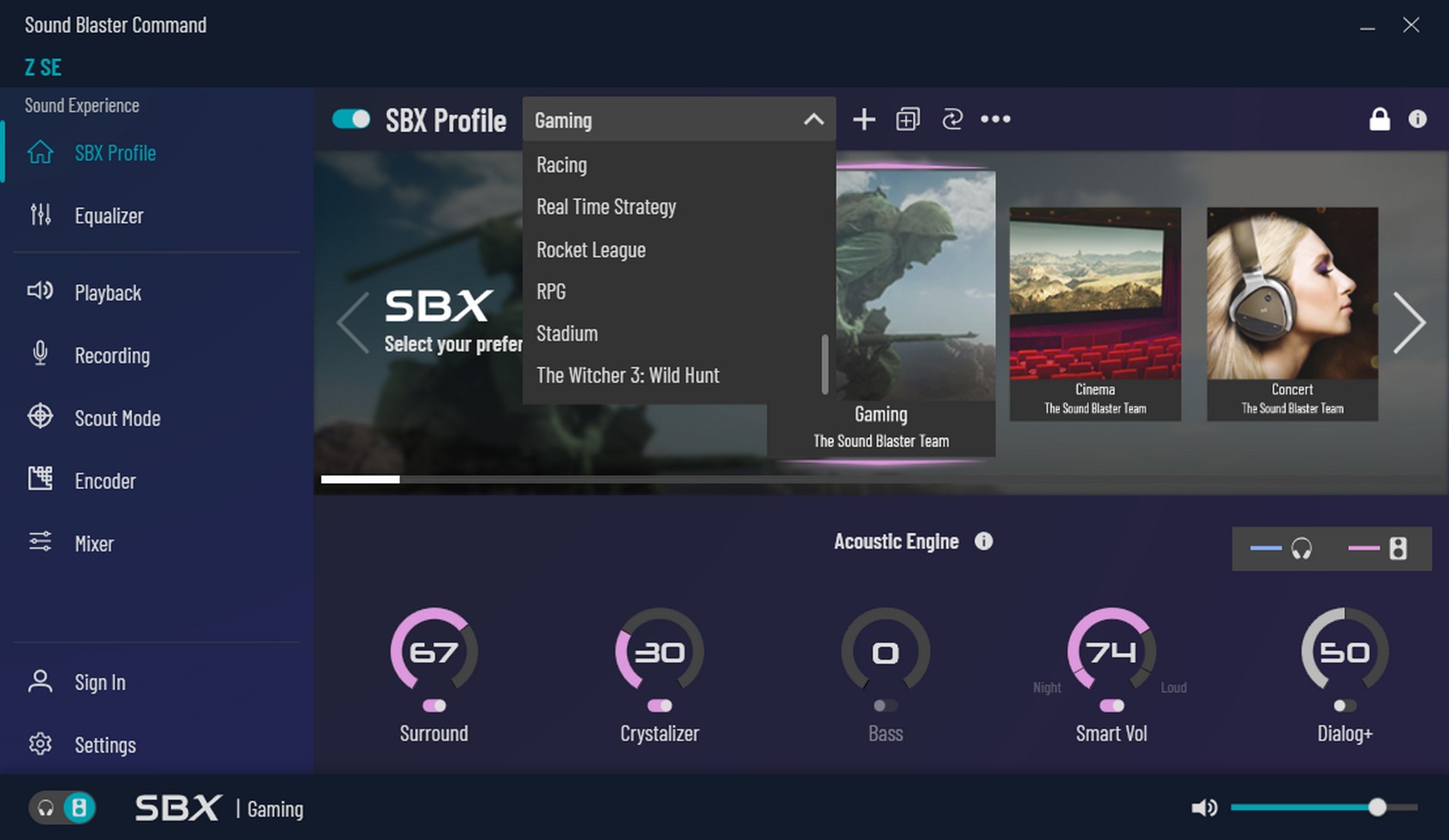Enable the Dialog+ switch
The height and width of the screenshot is (840, 1449).
pos(1345,705)
